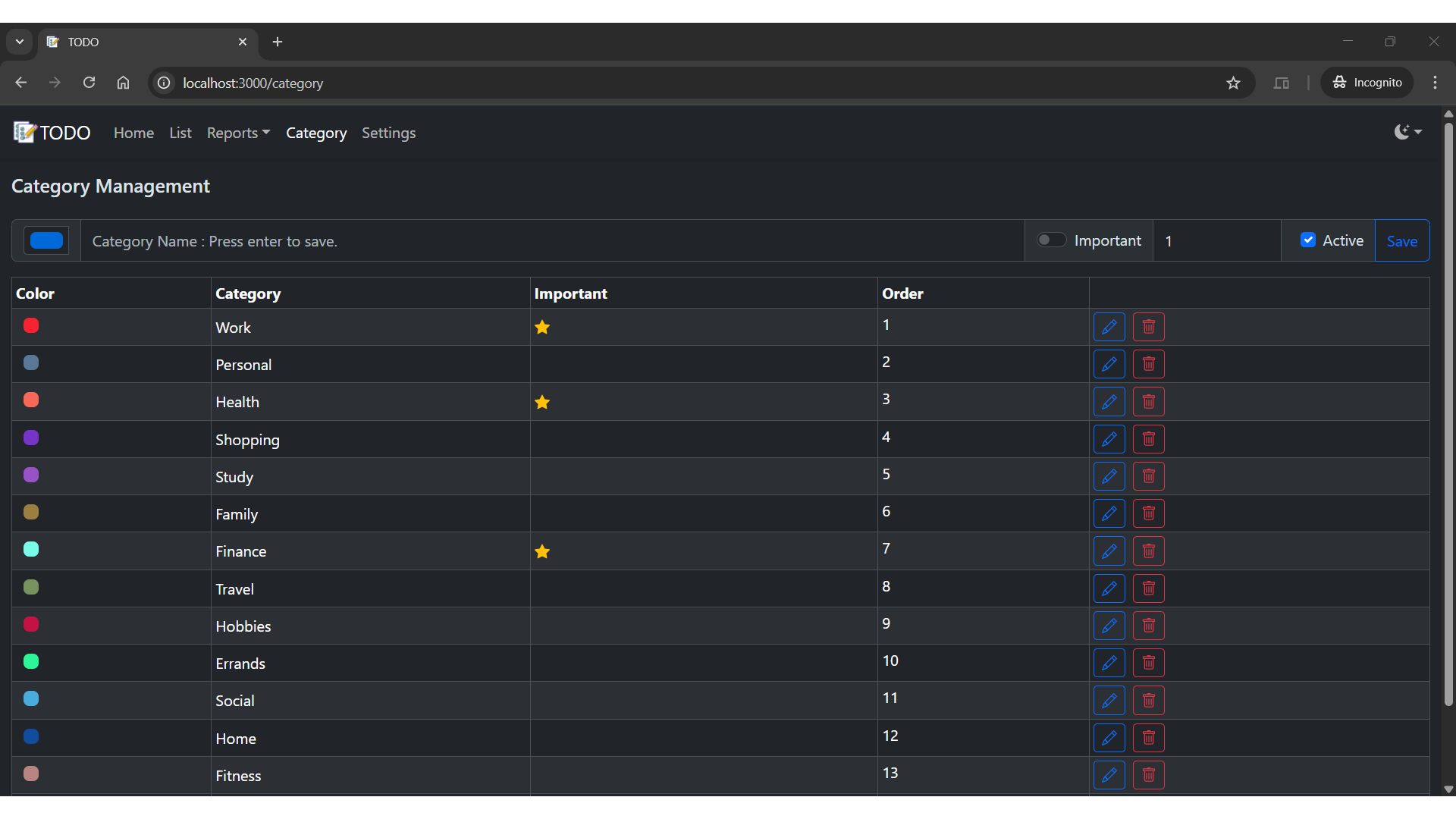The height and width of the screenshot is (819, 1456).
Task: Delete the Personal category via trash icon
Action: [1148, 364]
